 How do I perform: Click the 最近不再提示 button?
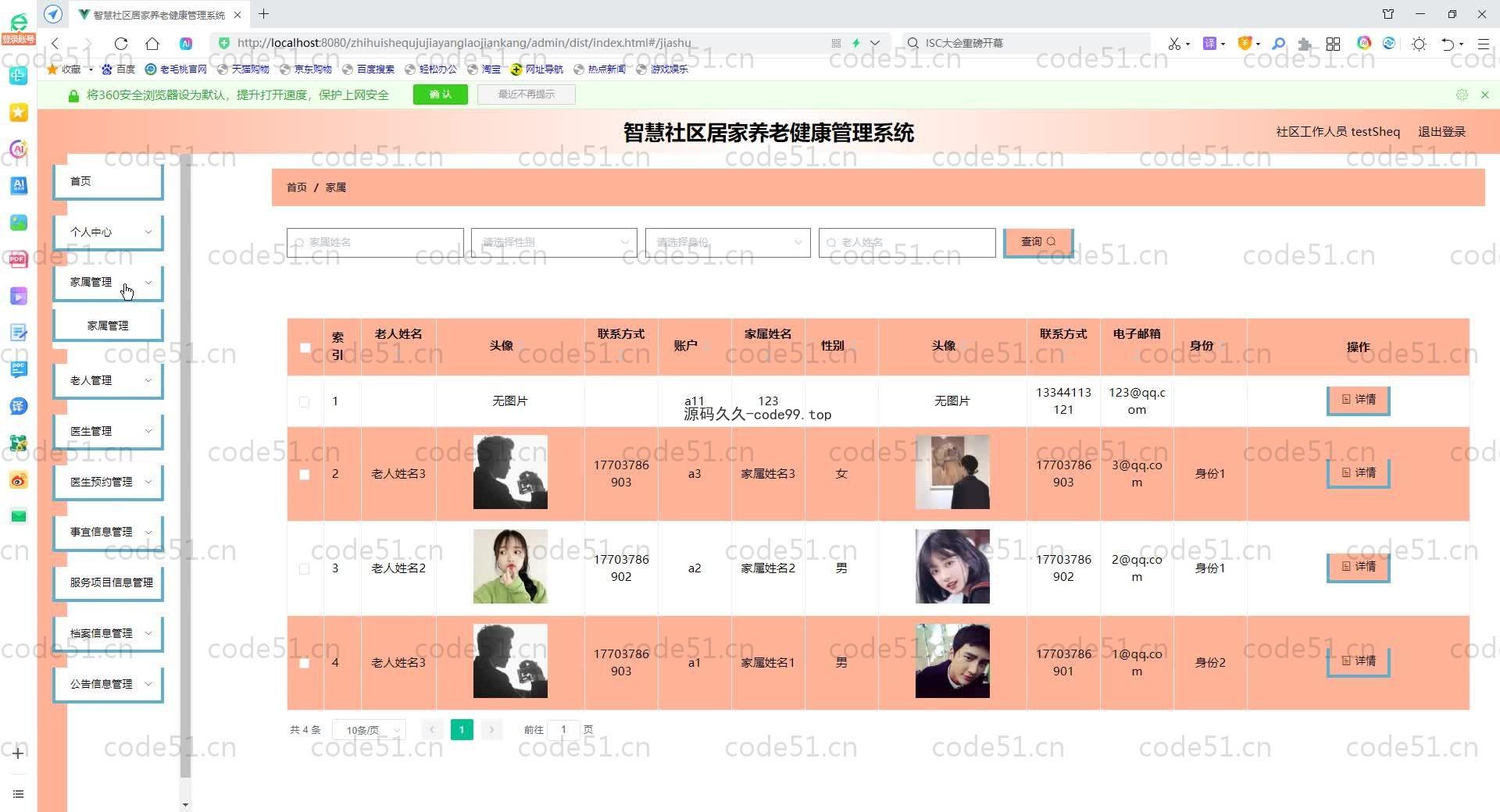point(527,94)
